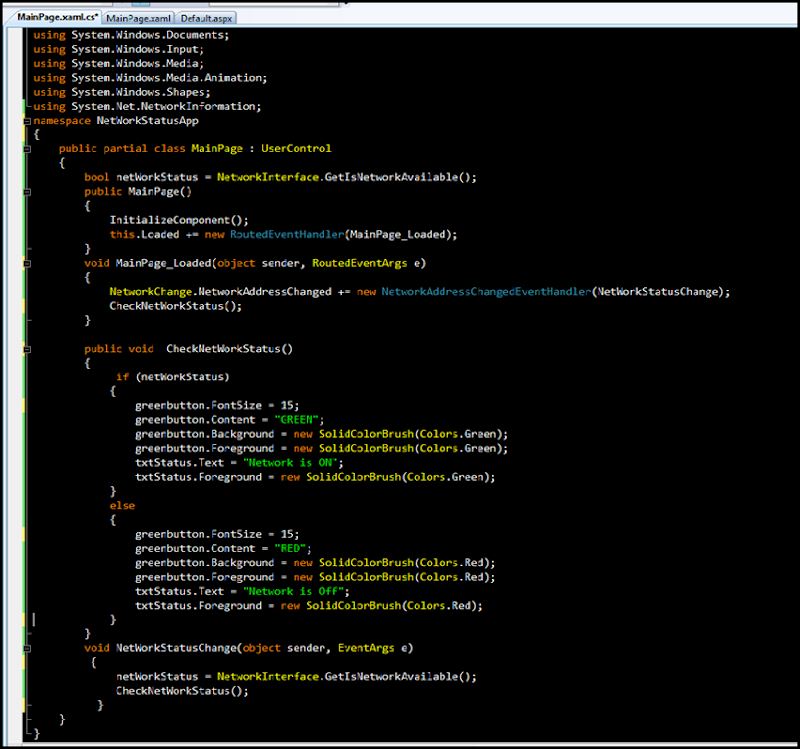Fold the NetWorkStatusChange method block

[28, 648]
